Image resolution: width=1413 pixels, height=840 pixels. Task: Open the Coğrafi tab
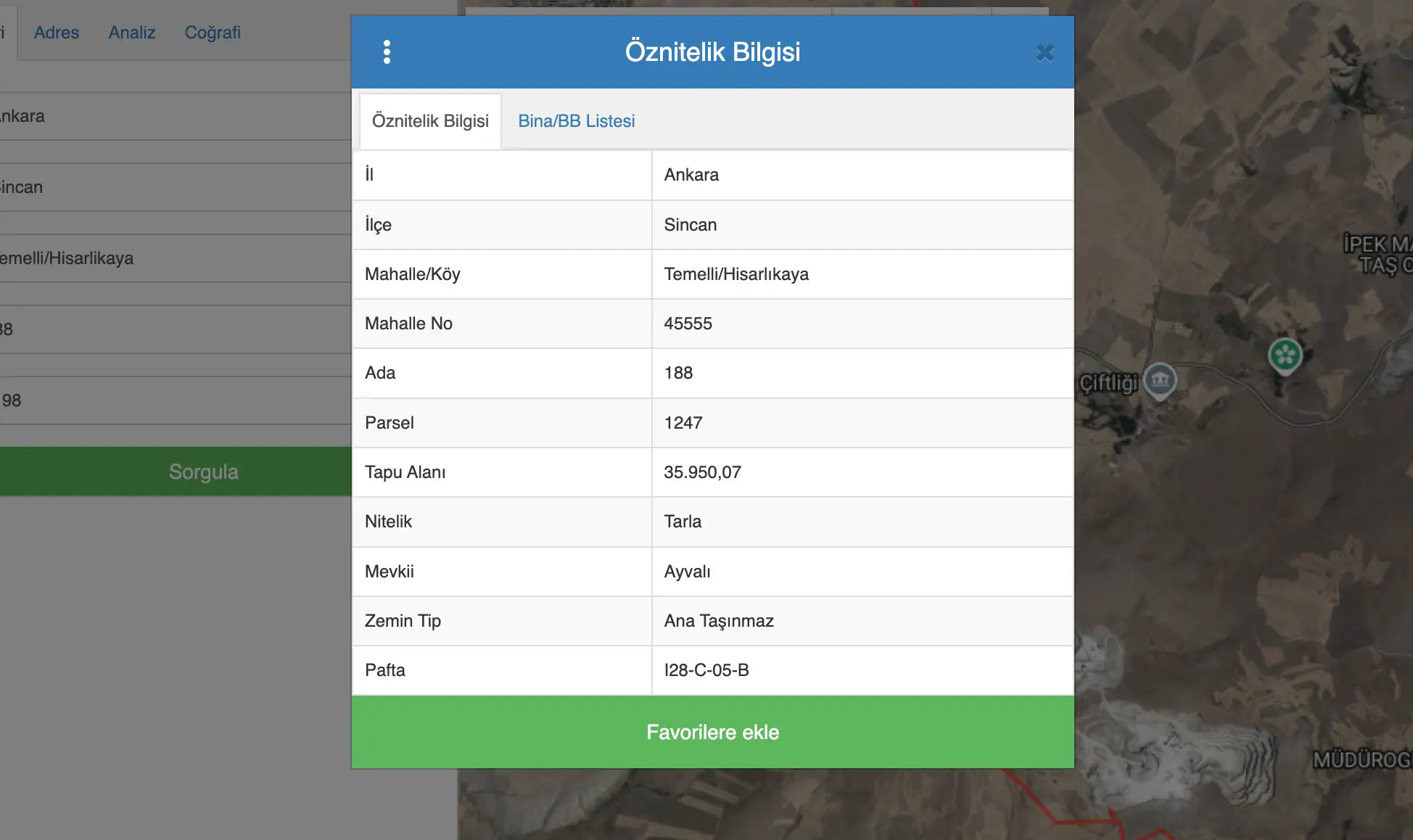coord(213,33)
